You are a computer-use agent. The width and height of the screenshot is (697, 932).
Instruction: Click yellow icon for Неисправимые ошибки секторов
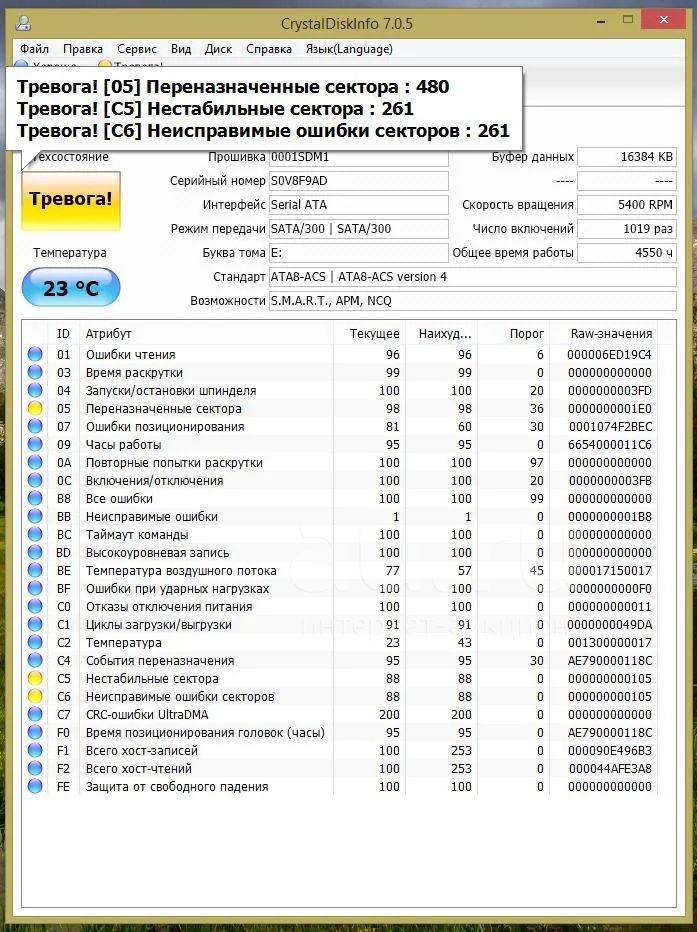(35, 696)
